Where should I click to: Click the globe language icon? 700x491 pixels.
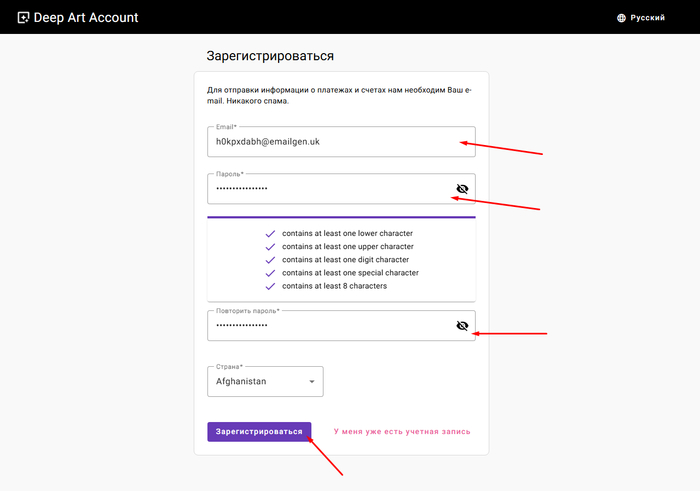point(621,18)
